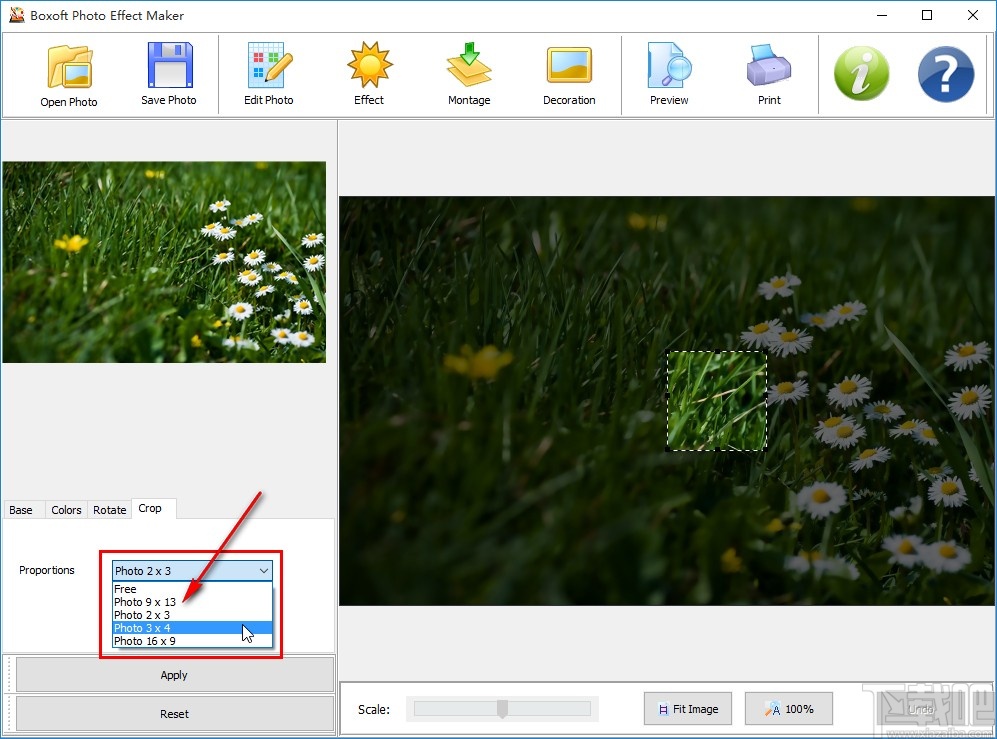Open the Effect sun icon

click(x=369, y=65)
